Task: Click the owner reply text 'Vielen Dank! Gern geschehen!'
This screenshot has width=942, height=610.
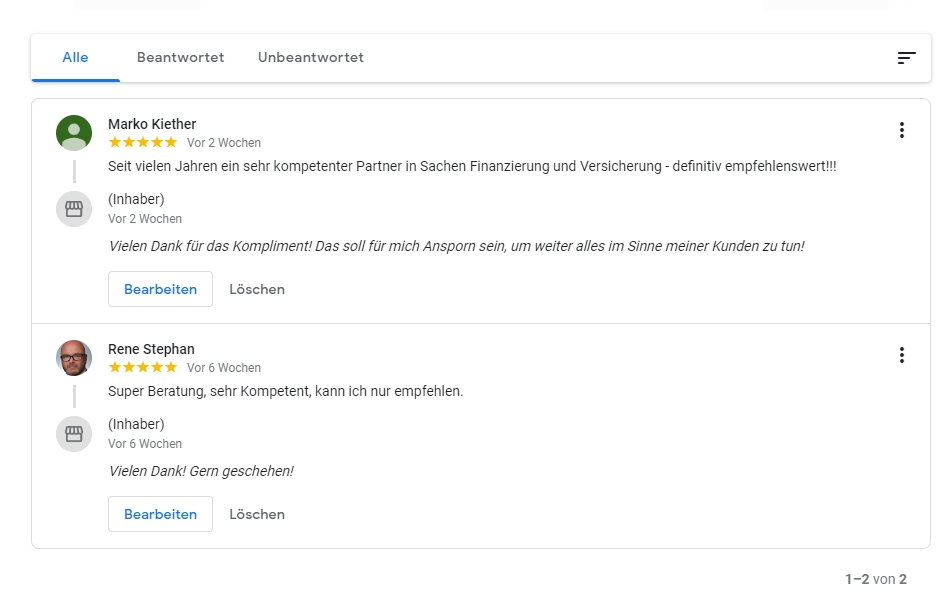Action: coord(201,471)
